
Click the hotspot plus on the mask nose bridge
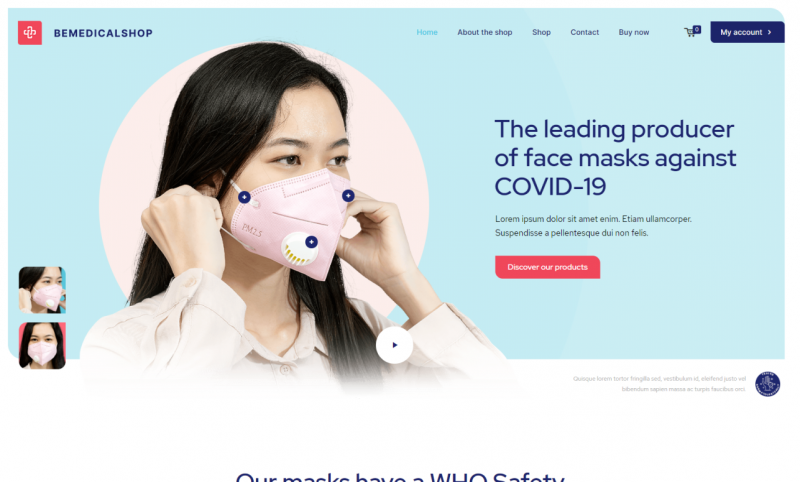click(348, 195)
